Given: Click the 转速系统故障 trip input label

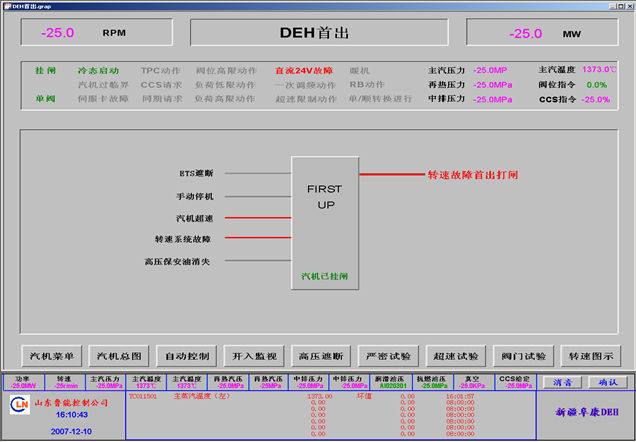Looking at the screenshot, I should click(x=183, y=239).
